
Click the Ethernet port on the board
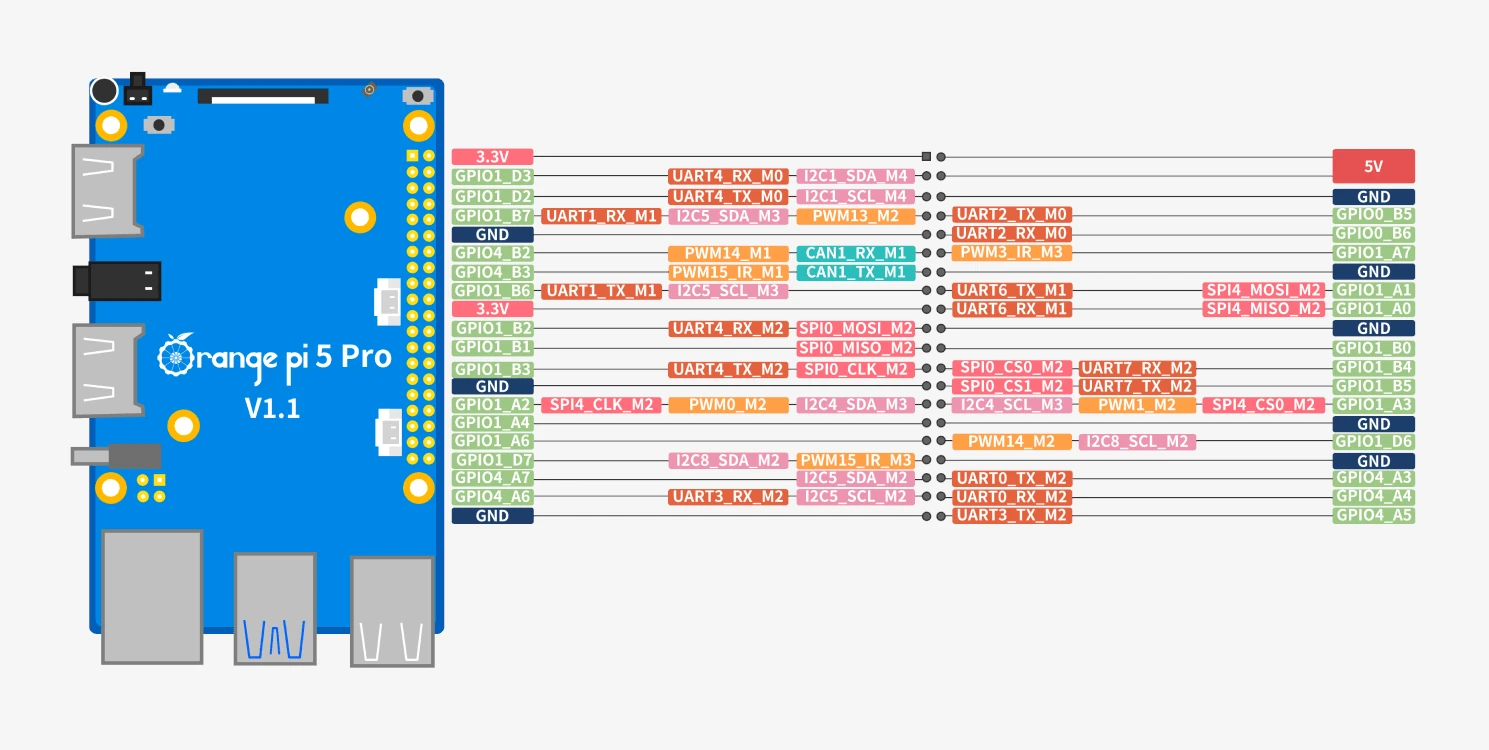tap(152, 596)
